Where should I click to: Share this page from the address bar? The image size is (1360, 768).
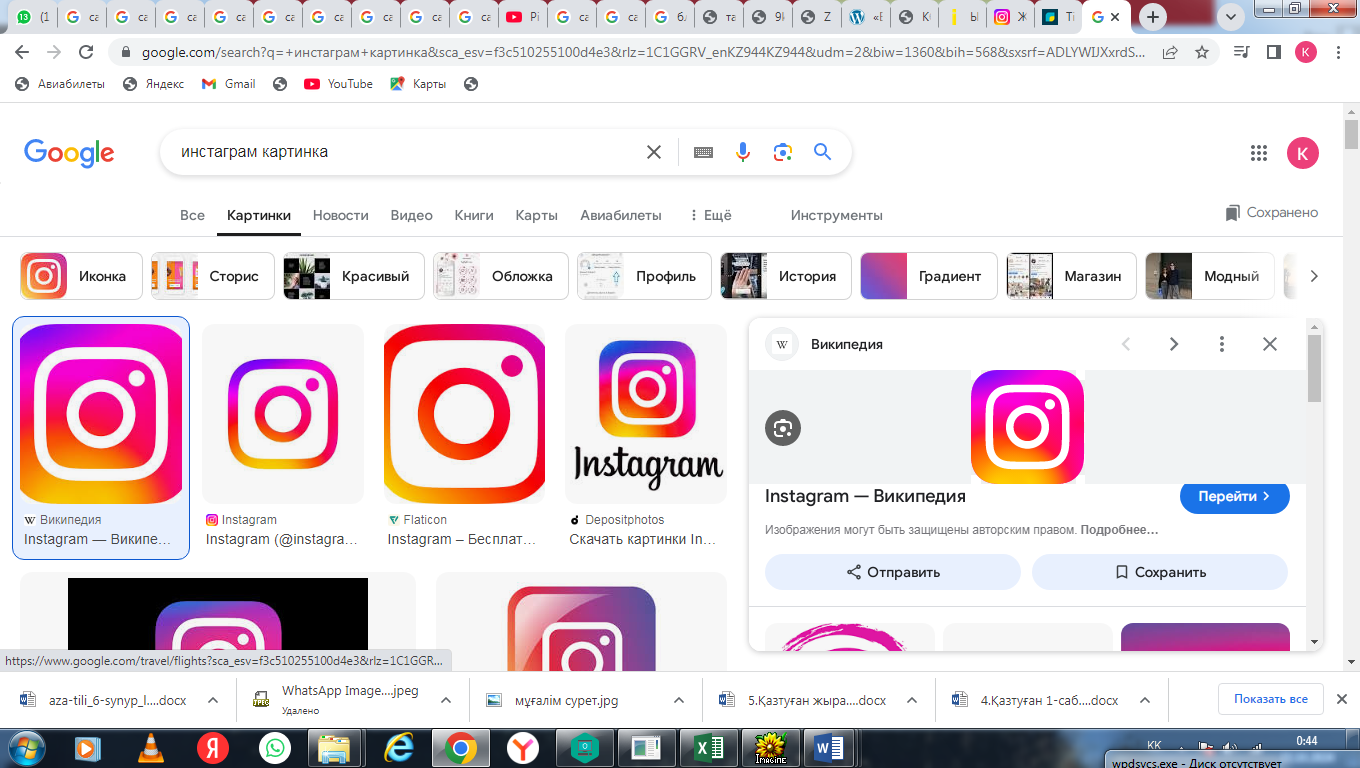(x=1170, y=52)
